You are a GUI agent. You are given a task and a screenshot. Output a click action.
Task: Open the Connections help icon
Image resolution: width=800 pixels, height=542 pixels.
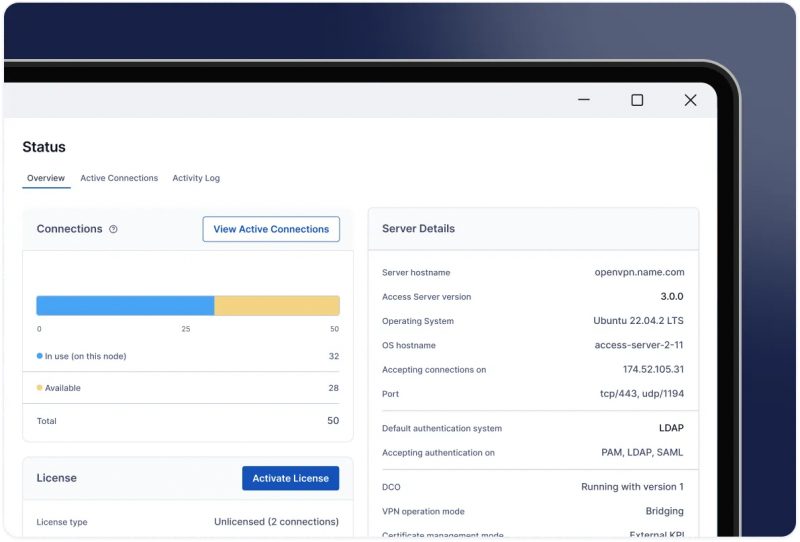click(113, 229)
